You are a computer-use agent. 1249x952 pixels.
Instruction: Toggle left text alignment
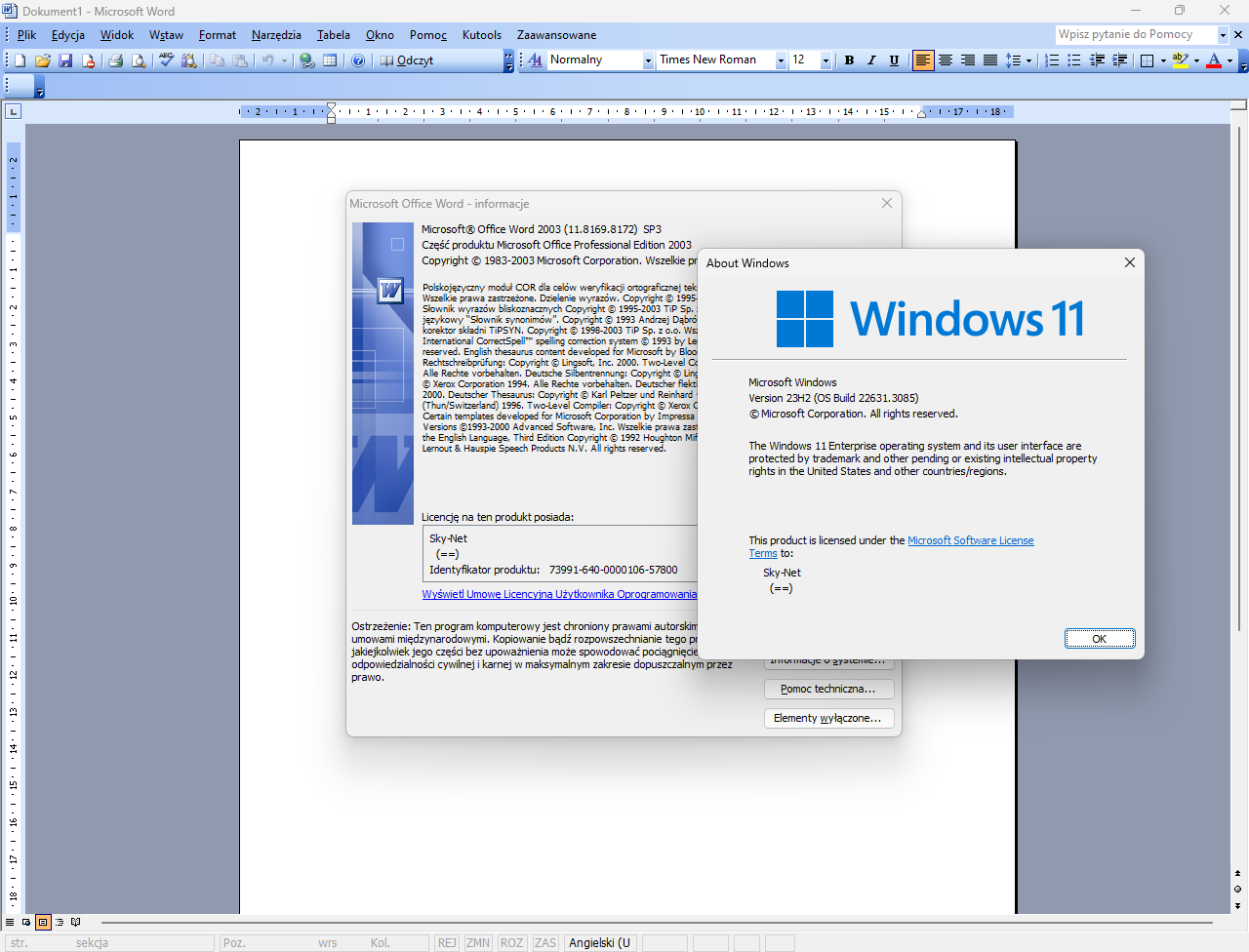point(923,60)
